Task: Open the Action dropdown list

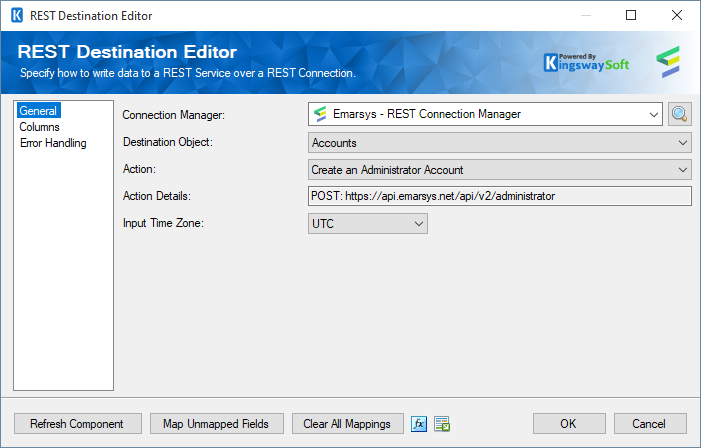Action: pos(683,170)
